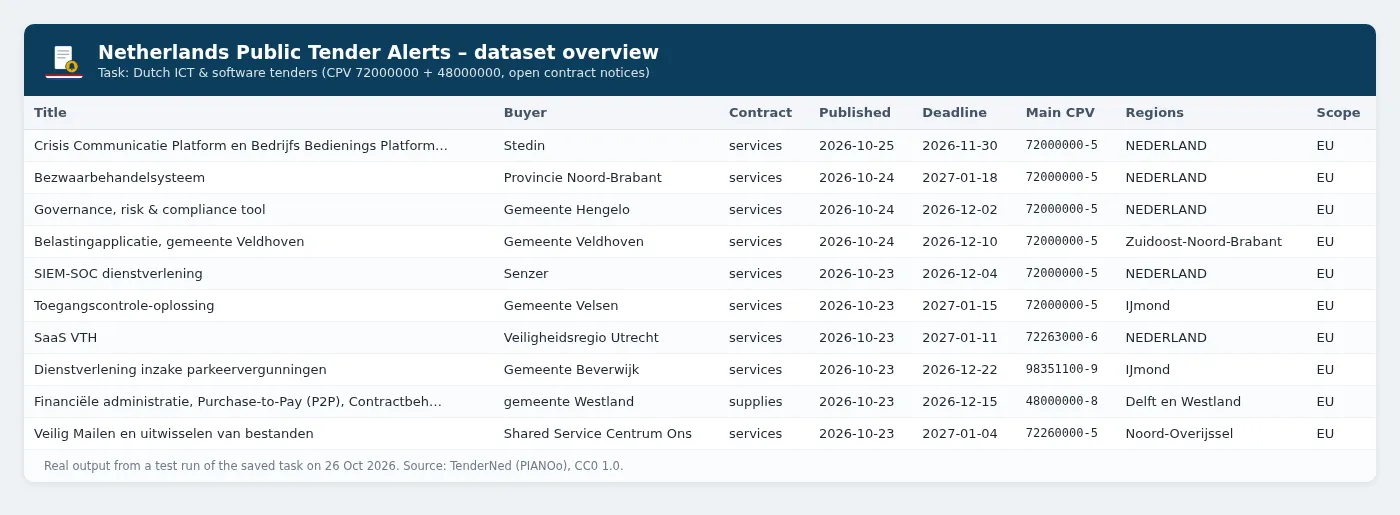
Task: Click buyer Shared Service Centrum Ons
Action: point(598,434)
